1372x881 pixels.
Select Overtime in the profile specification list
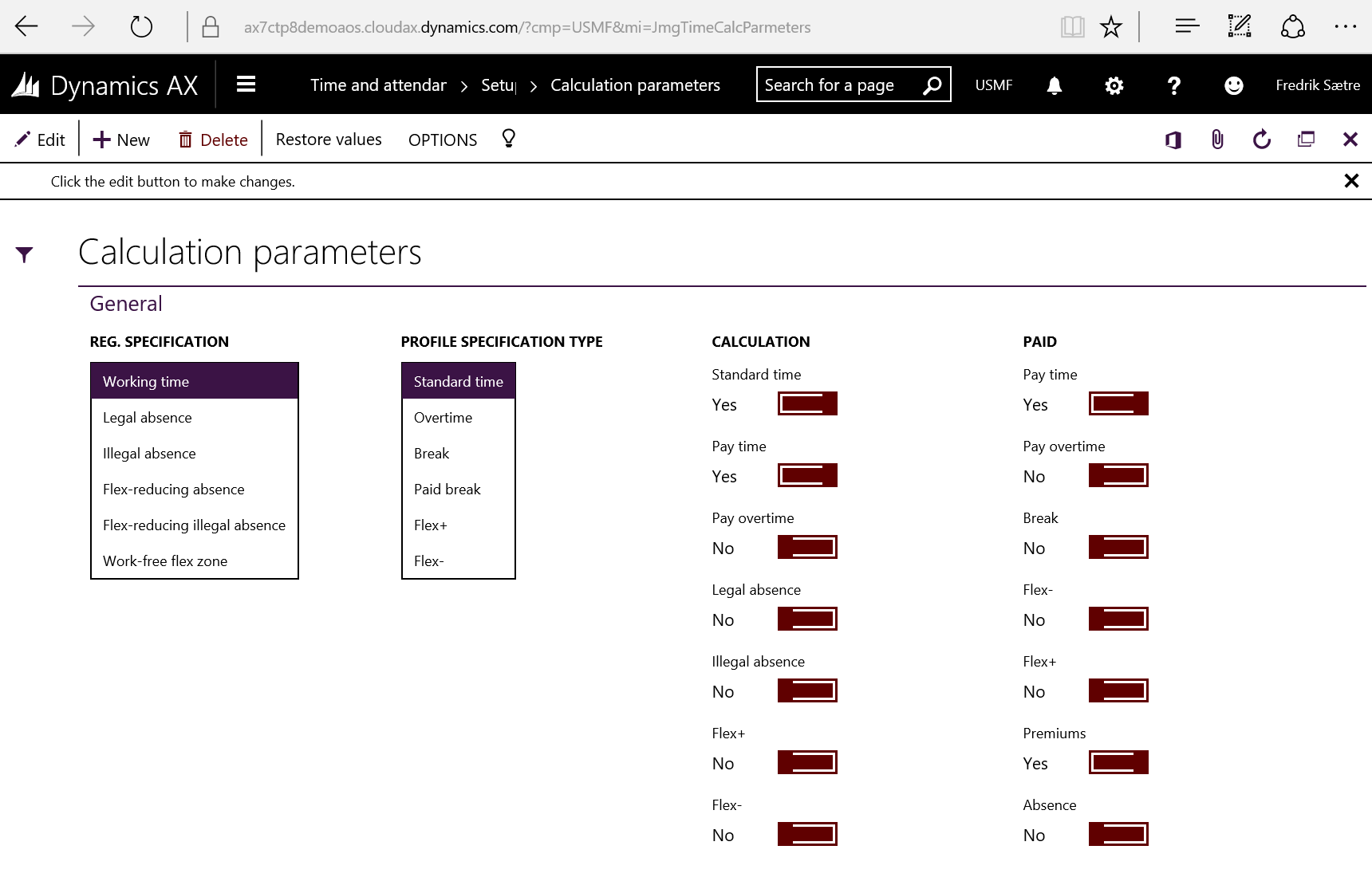[443, 418]
